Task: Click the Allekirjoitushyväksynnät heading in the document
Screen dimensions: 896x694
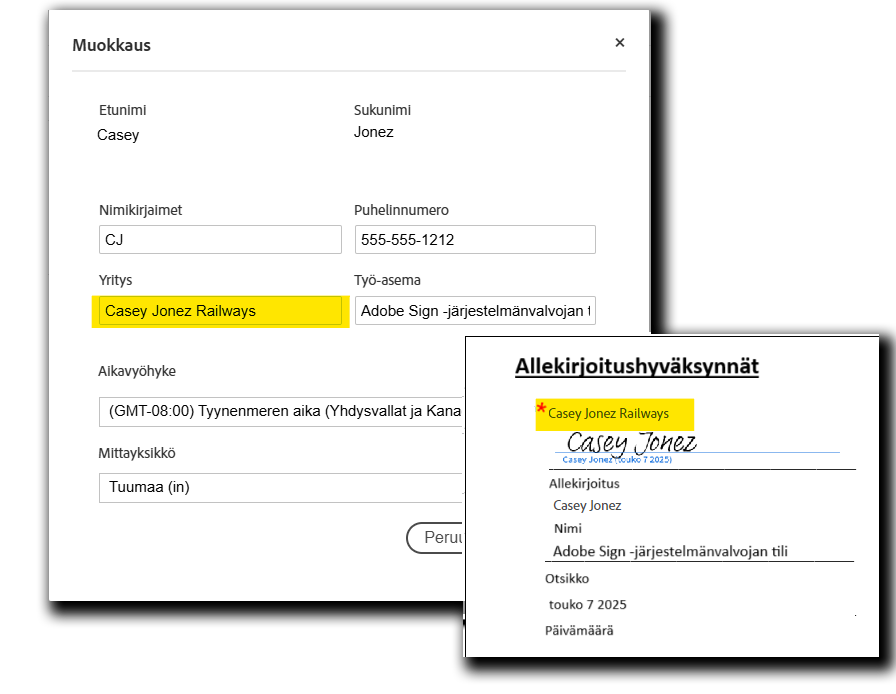Action: point(637,366)
